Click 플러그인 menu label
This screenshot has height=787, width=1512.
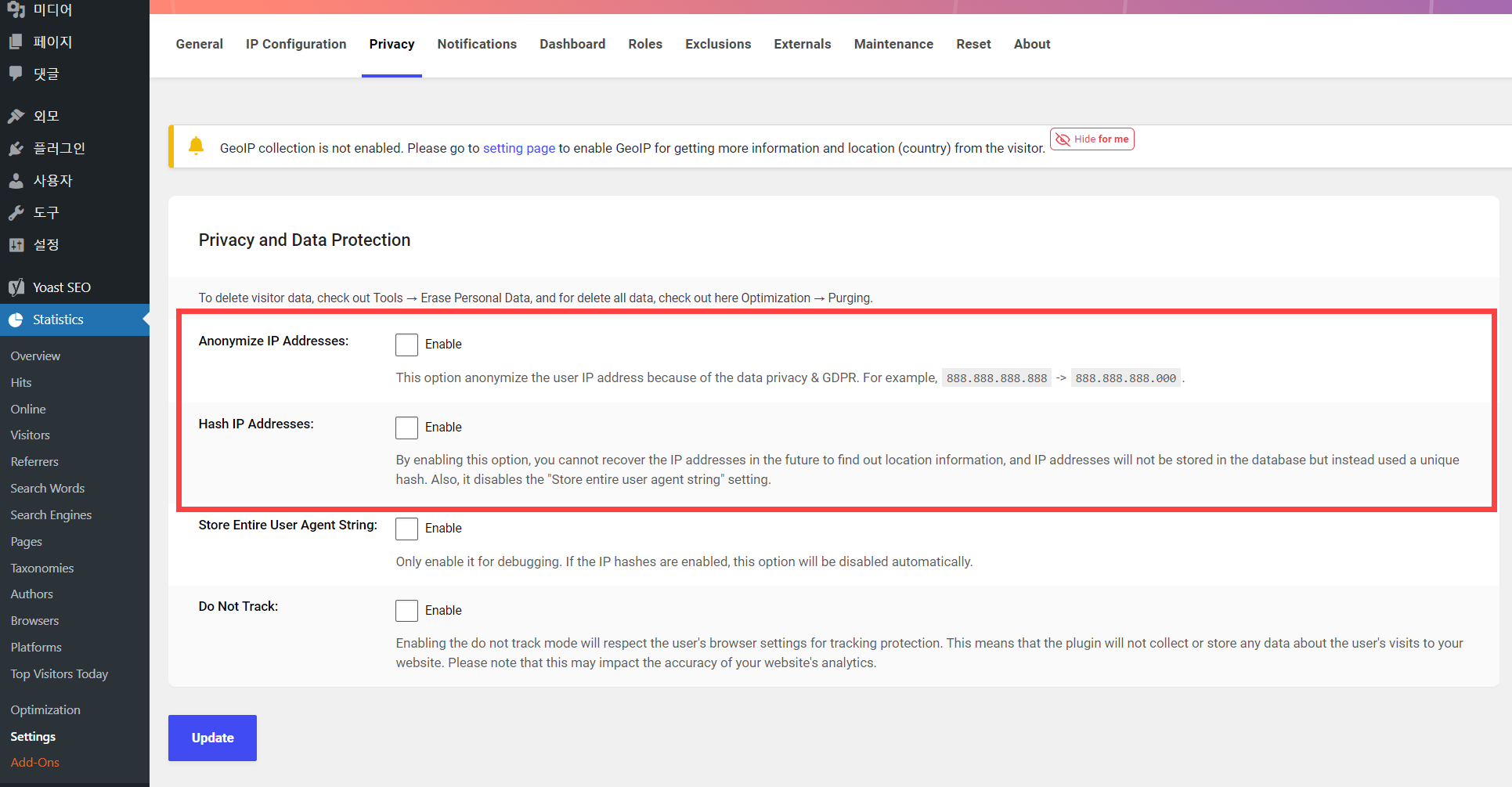pos(60,148)
